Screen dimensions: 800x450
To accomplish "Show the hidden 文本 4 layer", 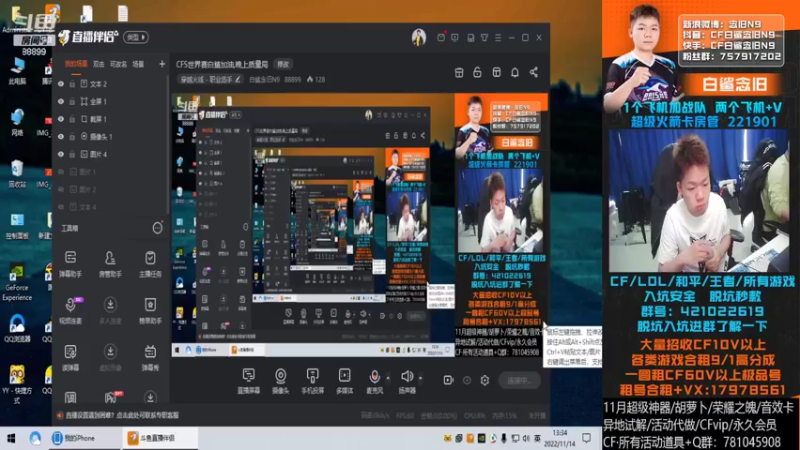I will [x=61, y=207].
